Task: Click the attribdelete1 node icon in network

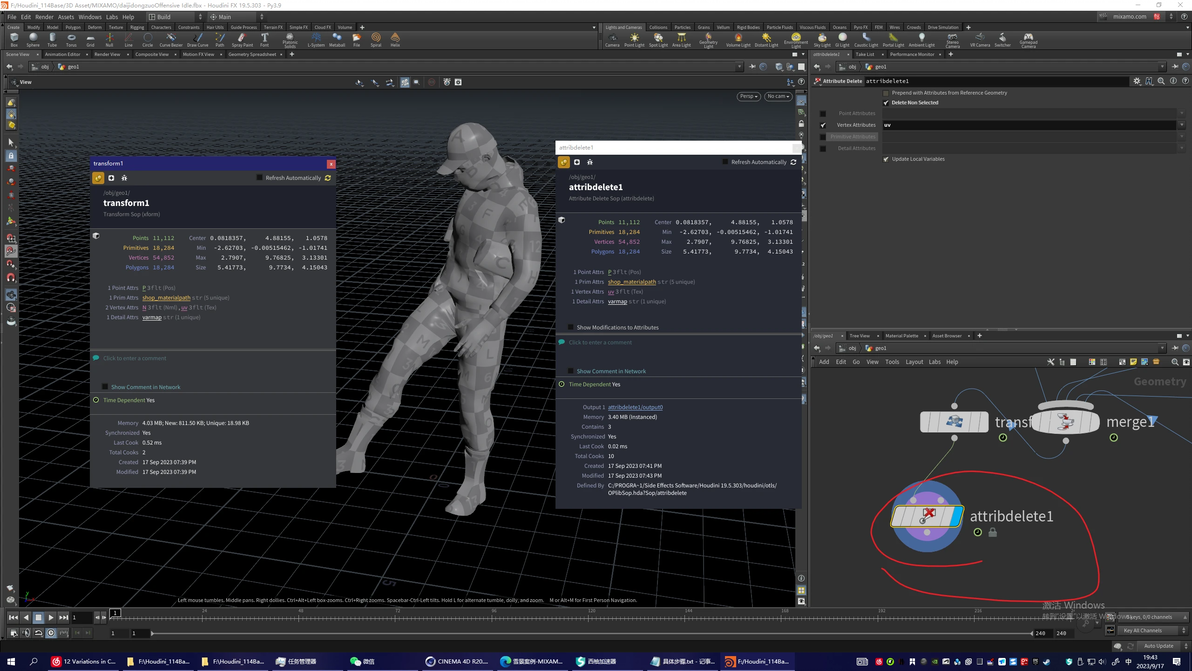Action: tap(927, 516)
